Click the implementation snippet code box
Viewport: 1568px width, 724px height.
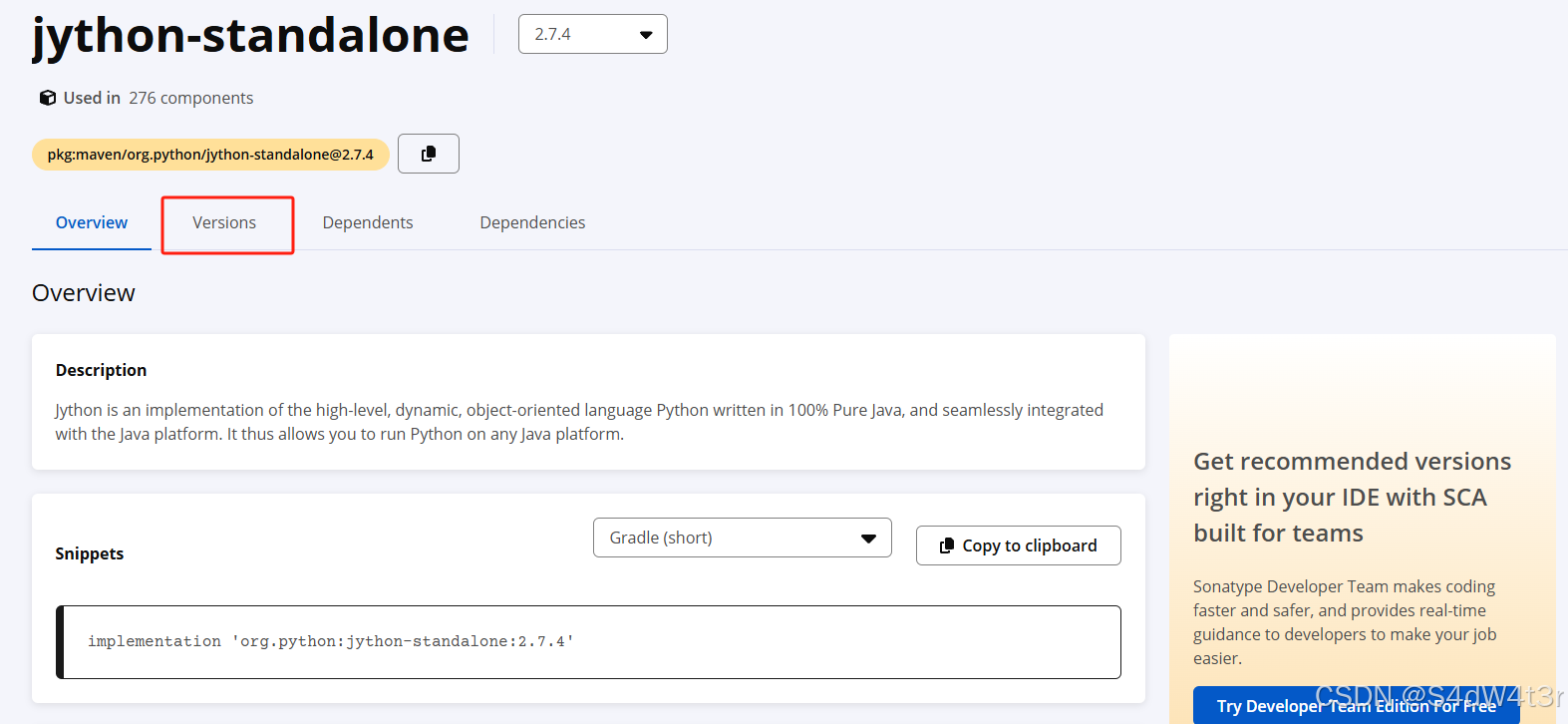[588, 642]
